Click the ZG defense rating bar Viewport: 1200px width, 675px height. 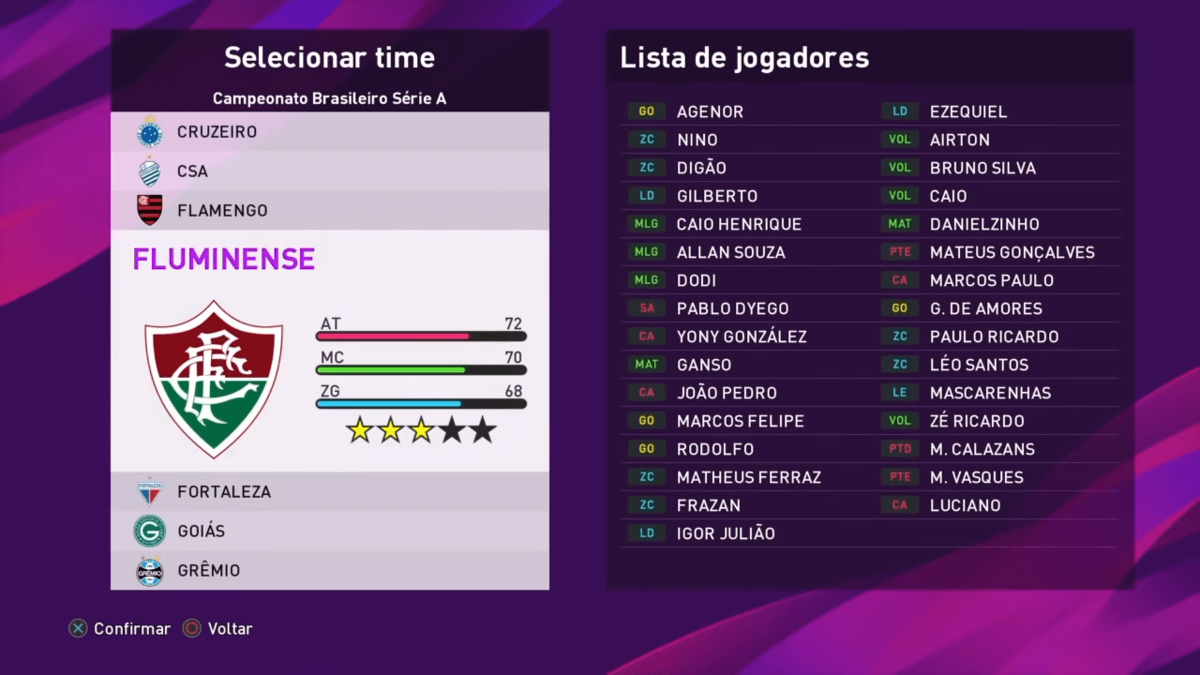(x=421, y=404)
